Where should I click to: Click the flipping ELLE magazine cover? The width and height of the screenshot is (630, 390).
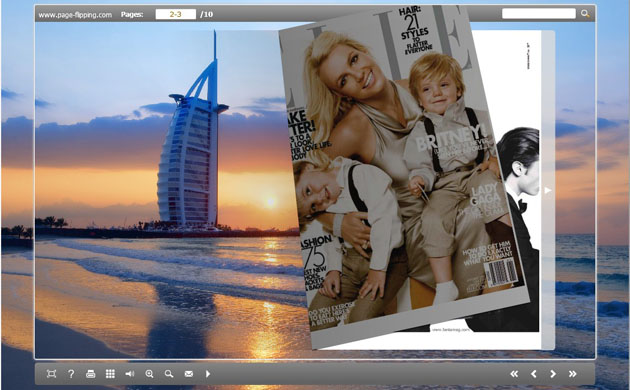403,177
